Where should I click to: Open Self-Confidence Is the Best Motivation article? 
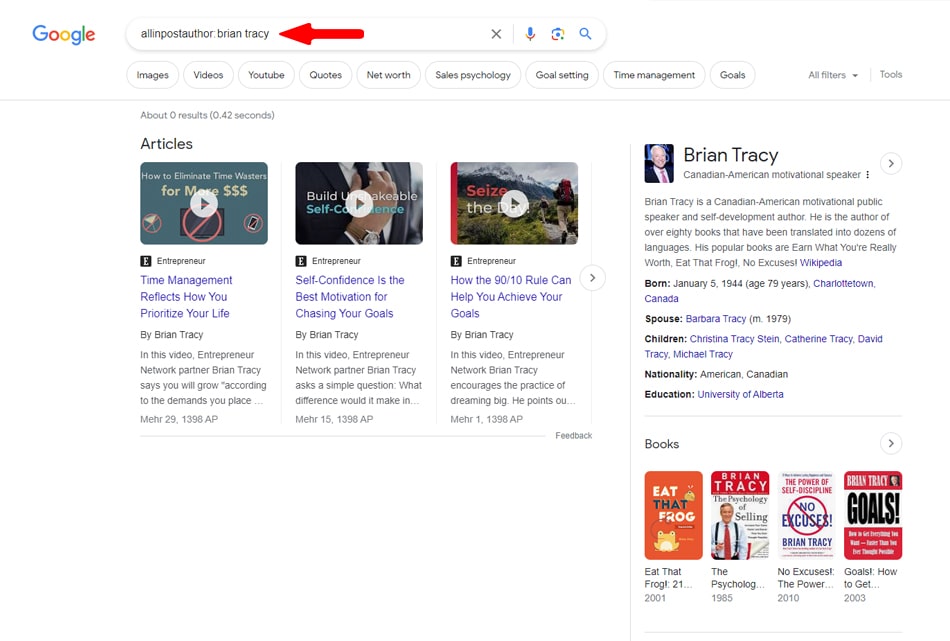click(x=350, y=297)
